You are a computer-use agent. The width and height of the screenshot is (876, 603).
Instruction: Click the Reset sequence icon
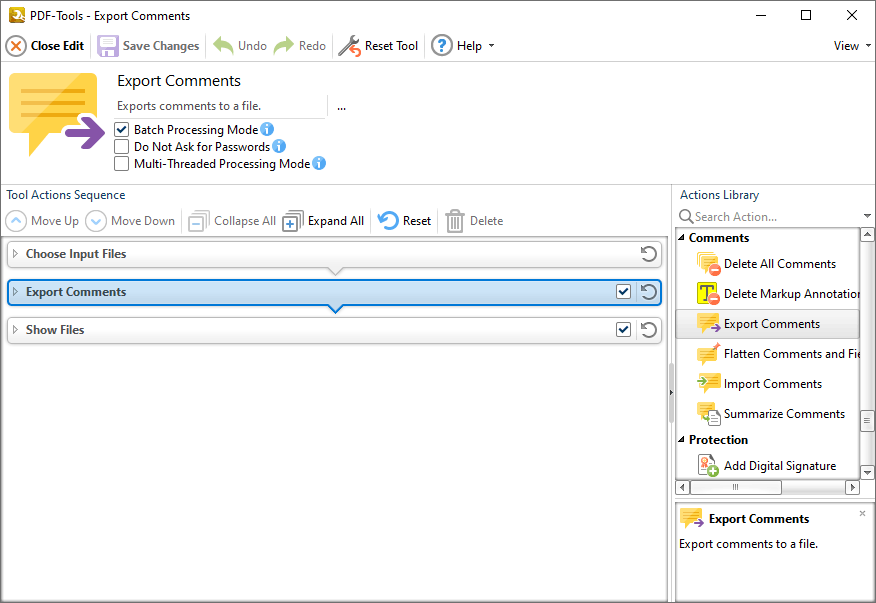[388, 221]
